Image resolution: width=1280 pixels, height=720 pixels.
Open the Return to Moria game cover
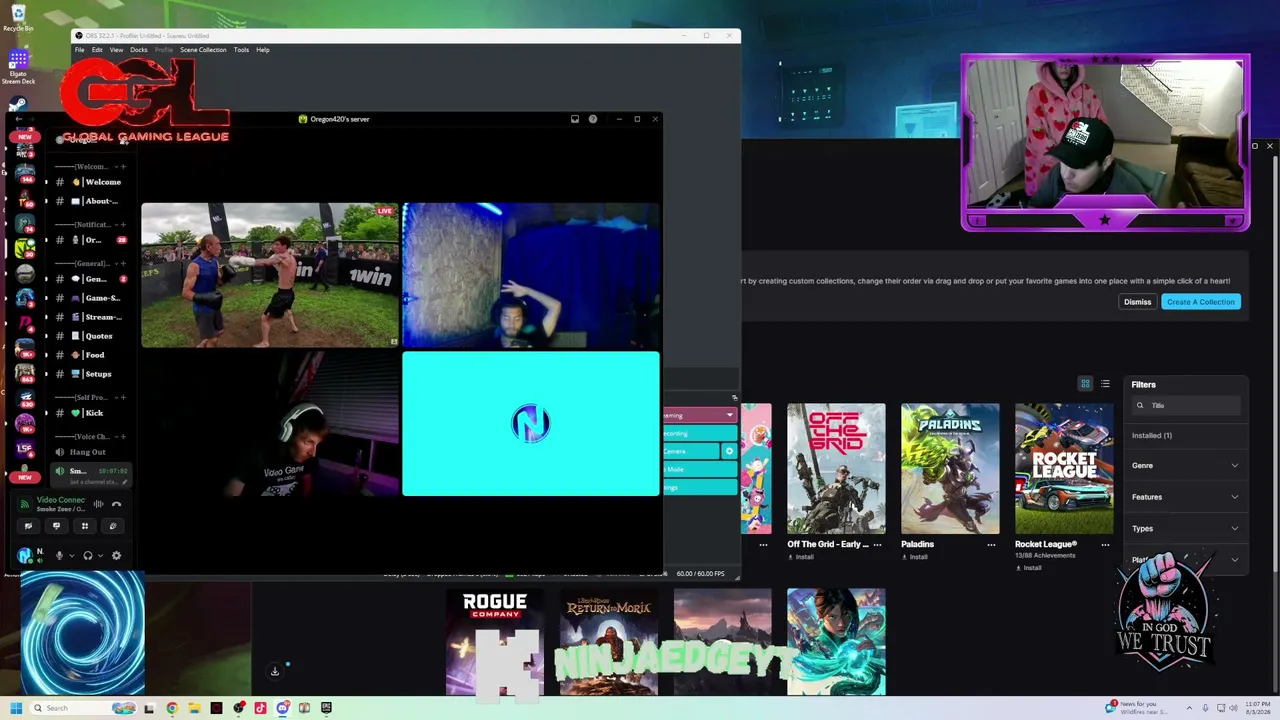609,641
